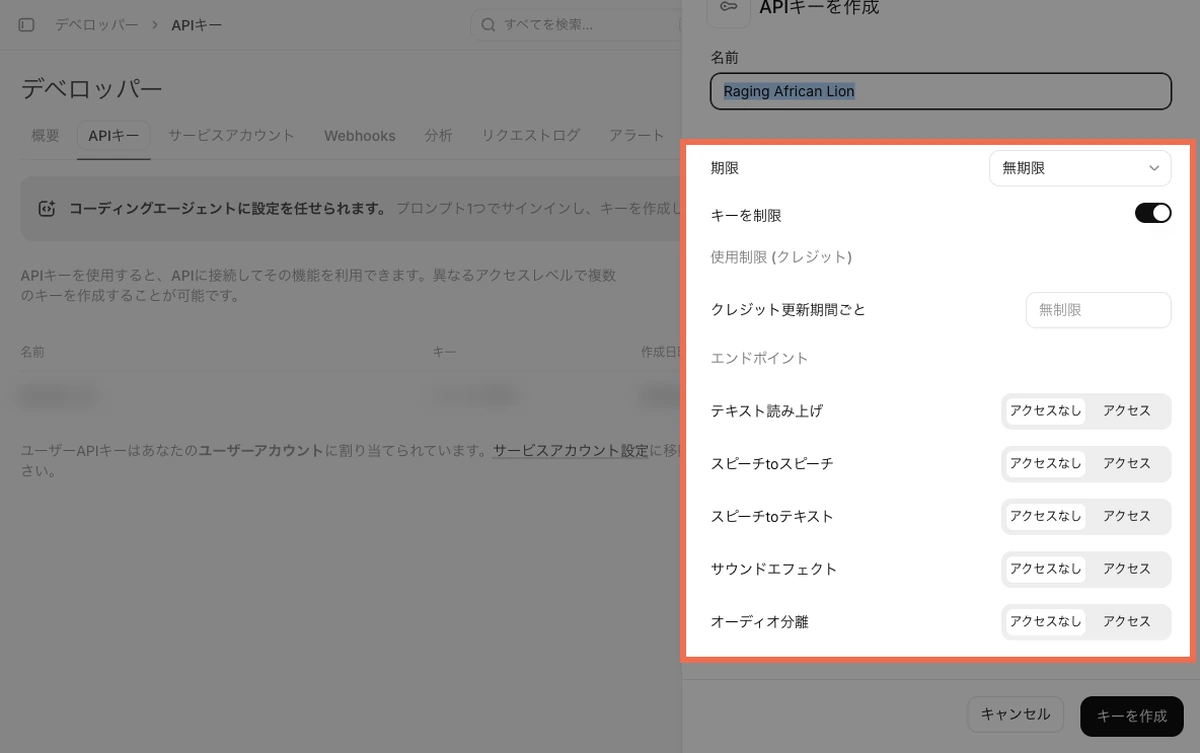
Task: Click the クレジット更新期間ごと 無制限 input
Action: 1098,310
